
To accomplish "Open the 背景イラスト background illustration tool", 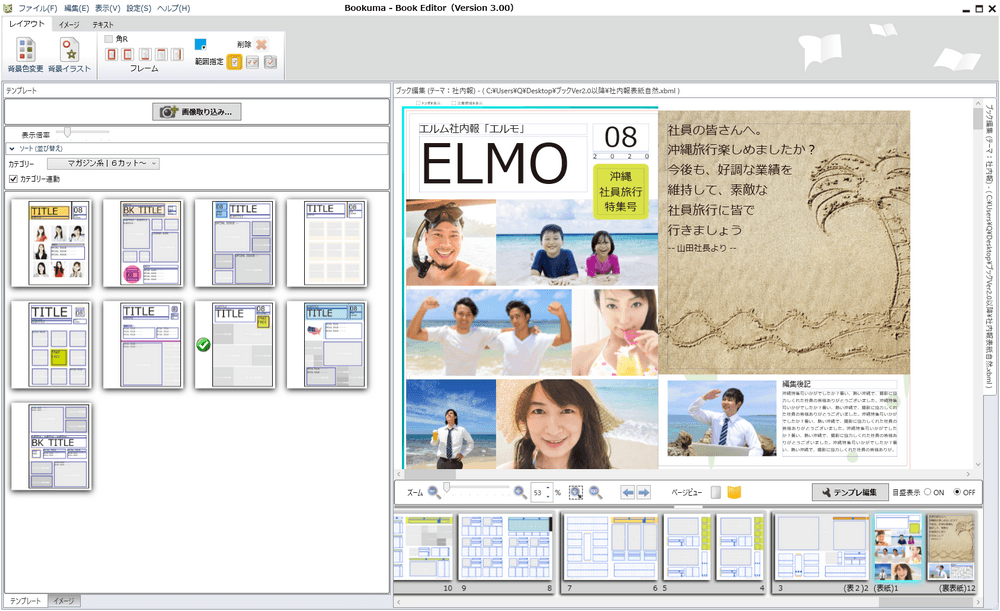I will click(x=70, y=50).
